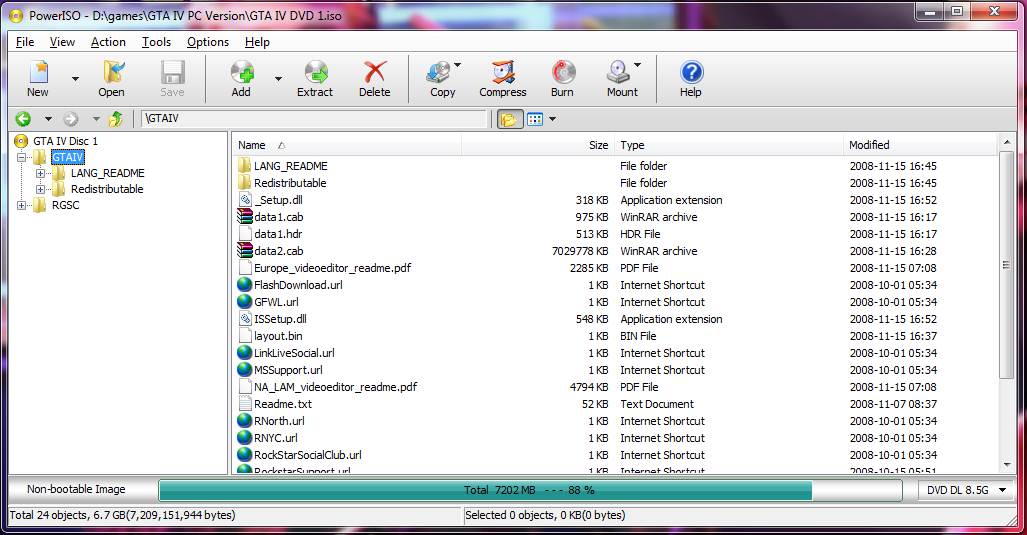Open the Options menu
1027x535 pixels.
(x=208, y=42)
